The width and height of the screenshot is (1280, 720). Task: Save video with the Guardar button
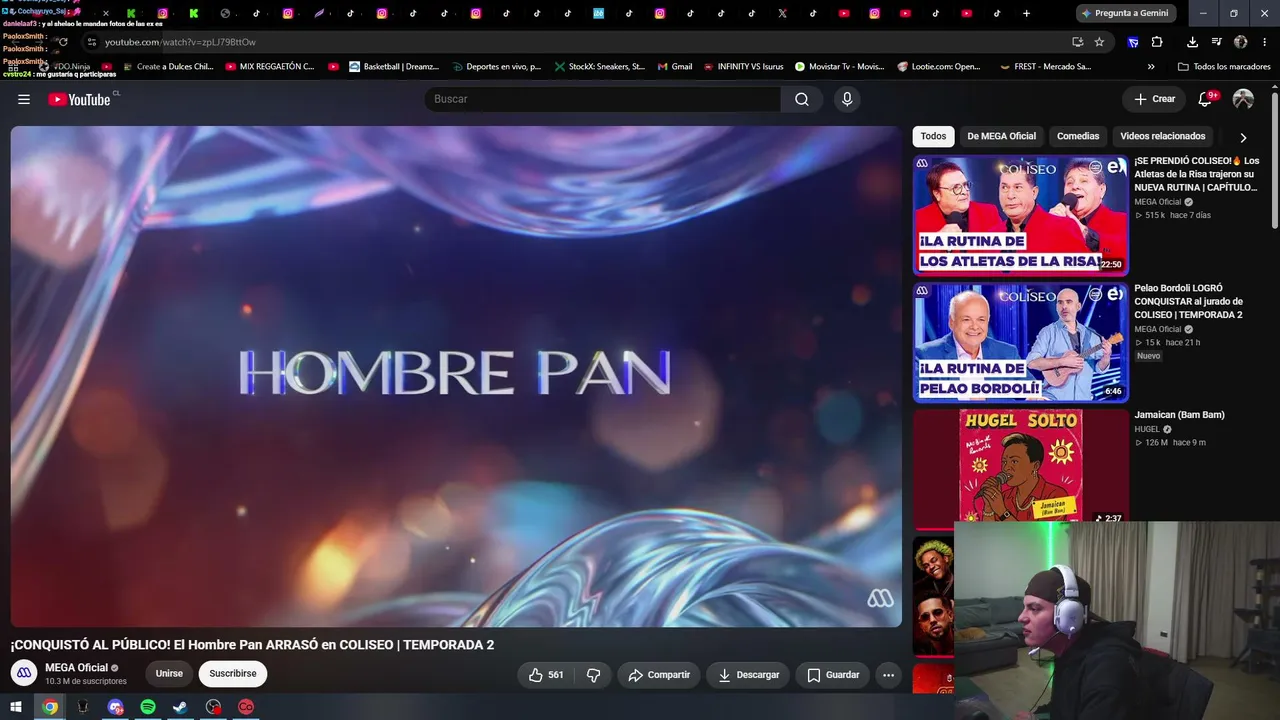click(x=833, y=675)
